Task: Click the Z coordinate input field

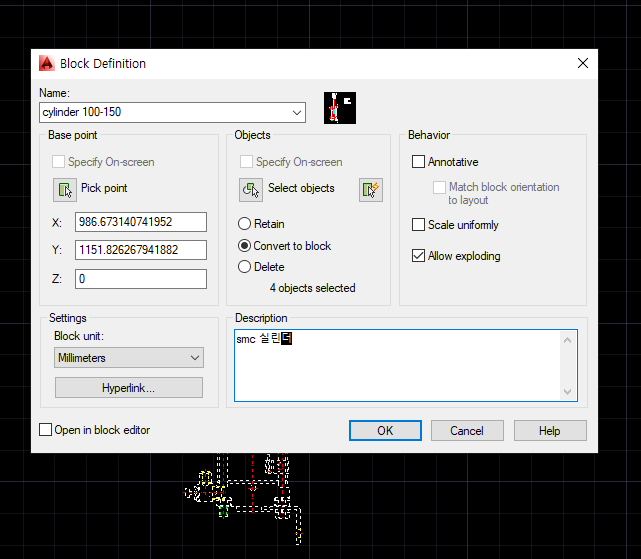Action: (x=141, y=279)
